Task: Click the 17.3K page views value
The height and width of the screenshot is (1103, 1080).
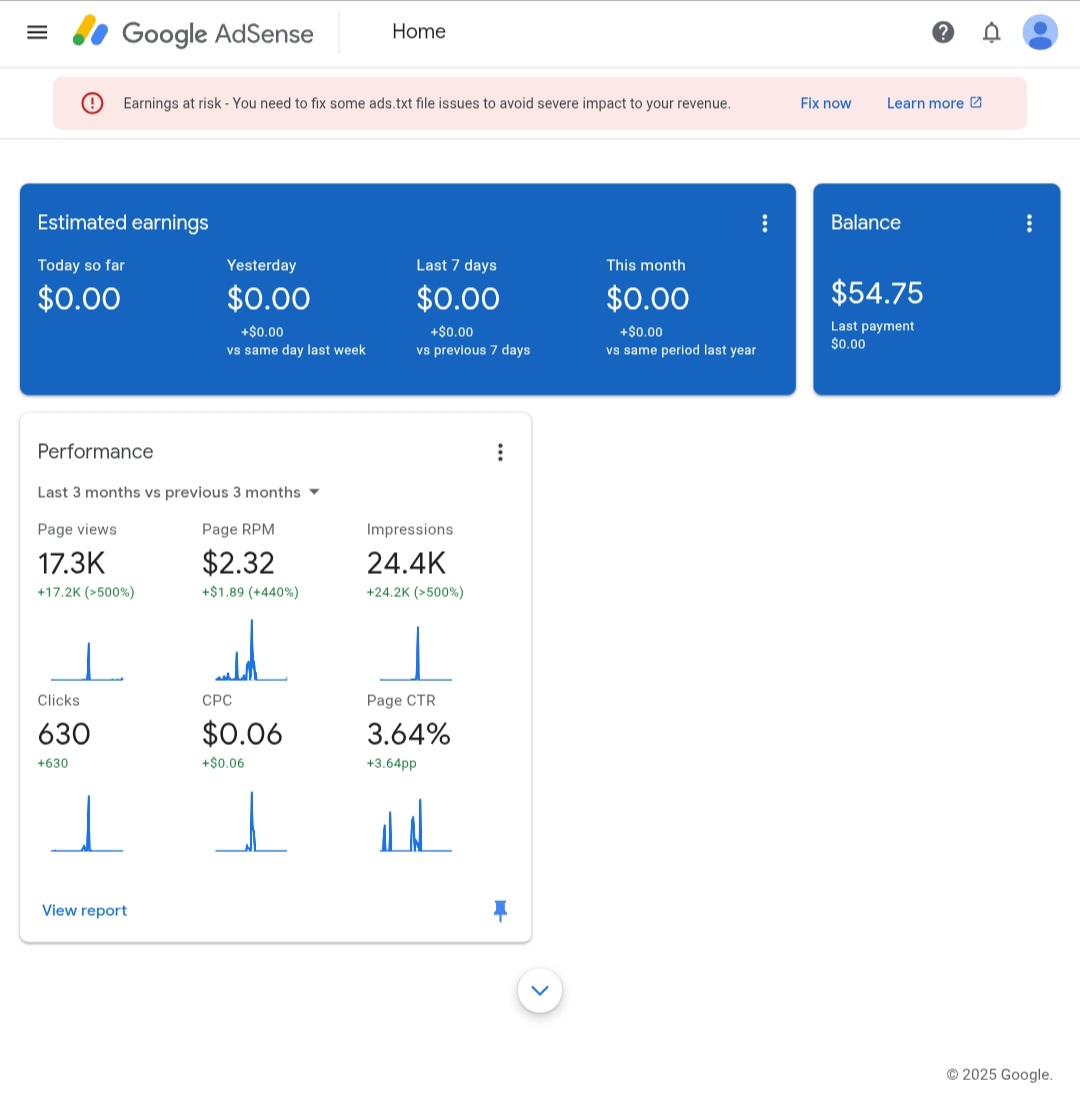Action: pos(71,563)
